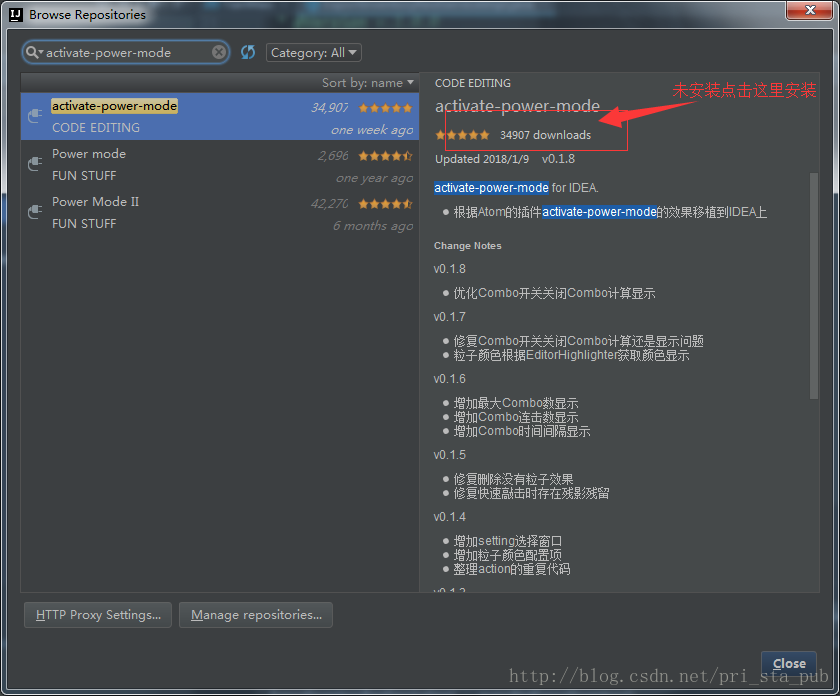Click the '修复删除没有粒子效果' bullet
Screen dimensions: 840x696
513,479
